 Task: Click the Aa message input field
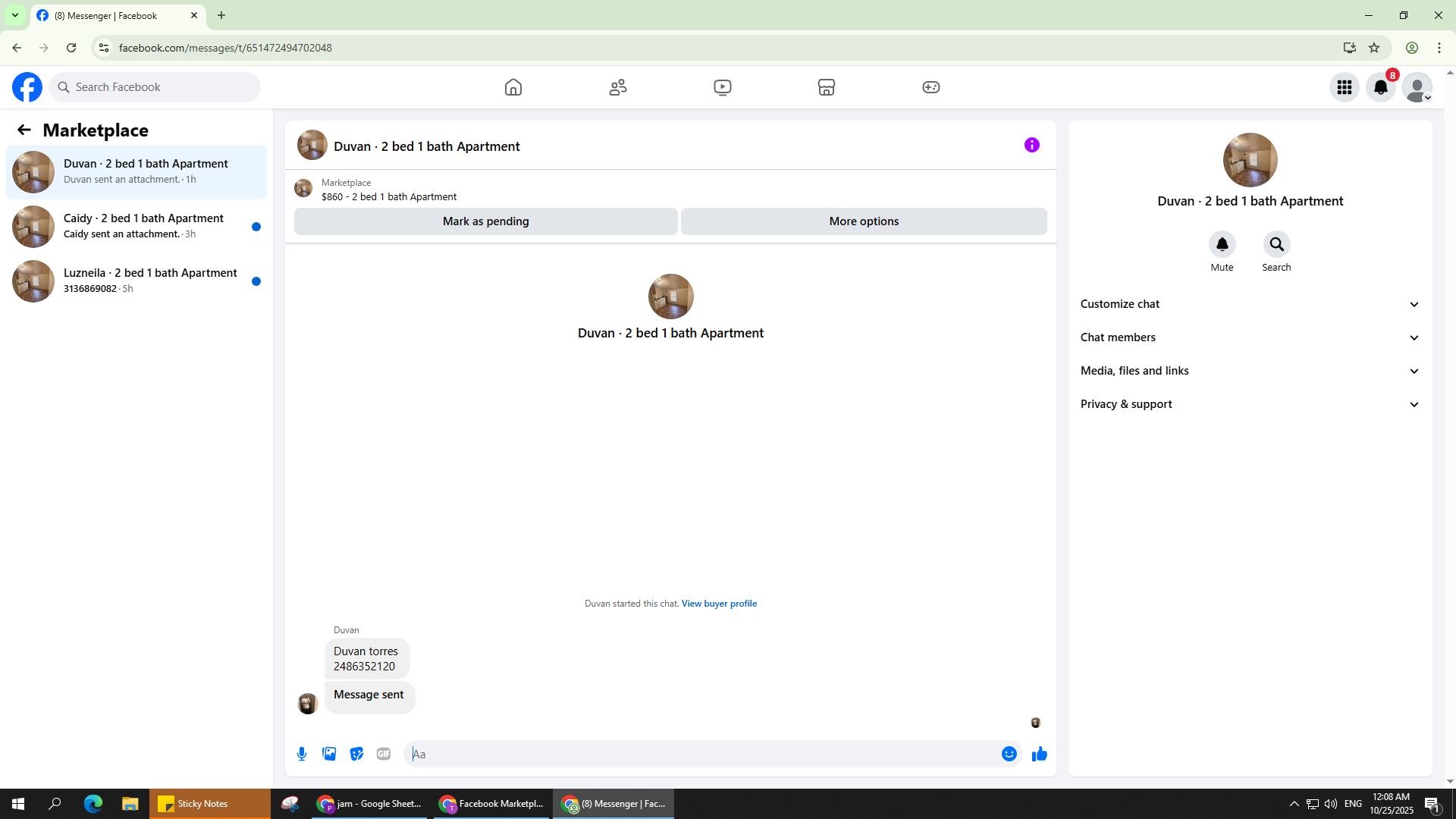coord(701,754)
